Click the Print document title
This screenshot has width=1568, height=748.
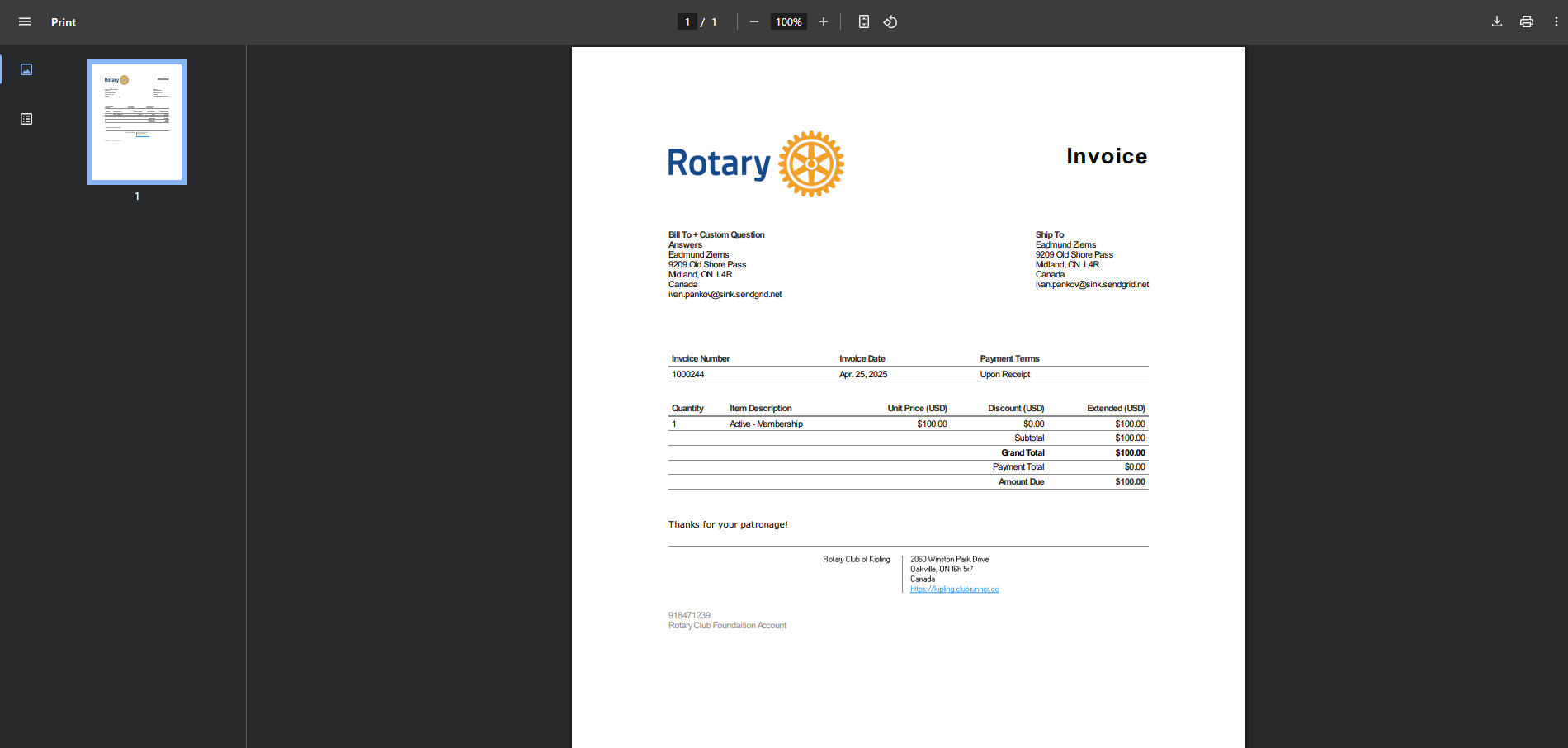pyautogui.click(x=64, y=22)
